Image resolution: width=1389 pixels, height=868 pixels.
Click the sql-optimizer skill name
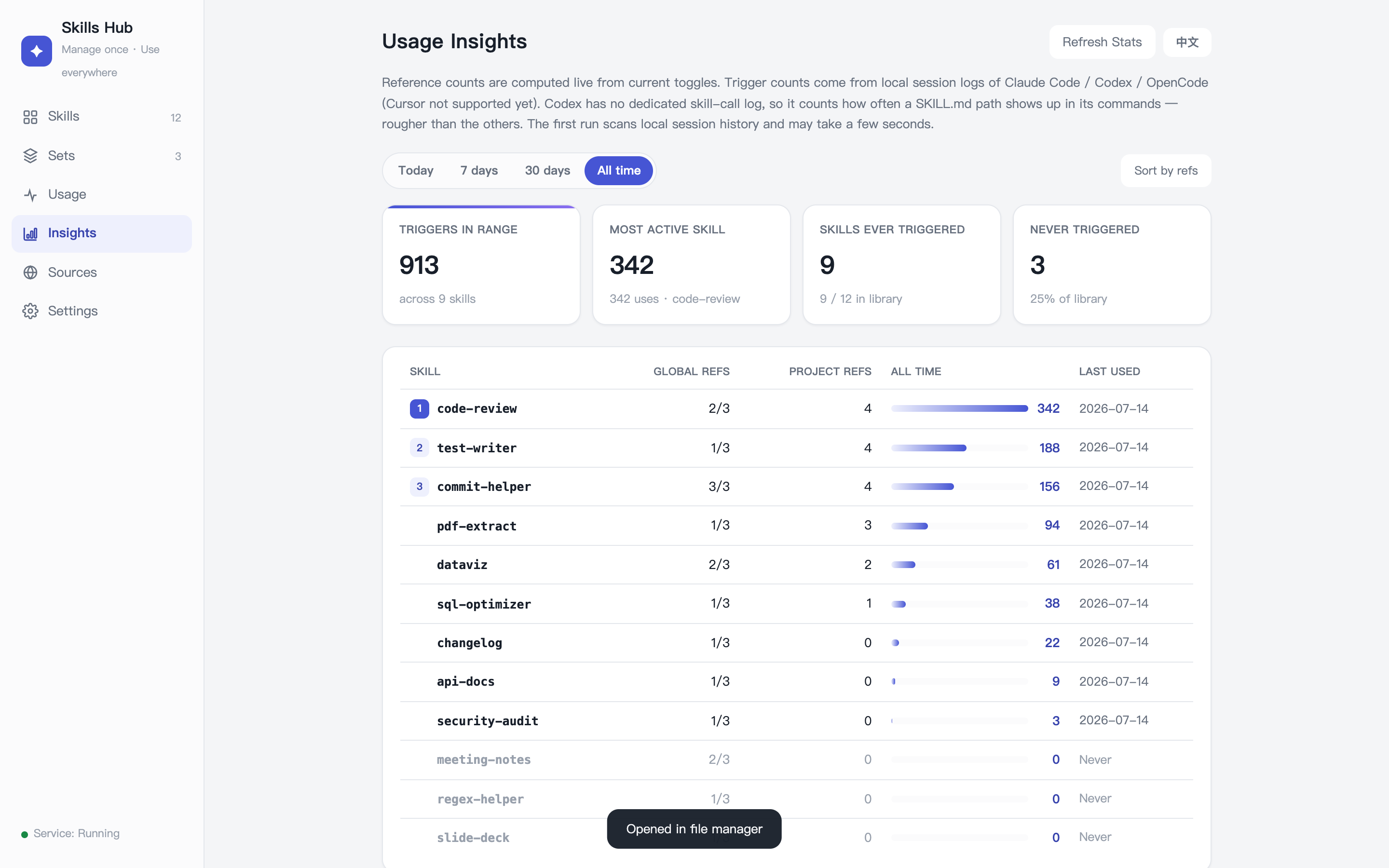tap(484, 604)
